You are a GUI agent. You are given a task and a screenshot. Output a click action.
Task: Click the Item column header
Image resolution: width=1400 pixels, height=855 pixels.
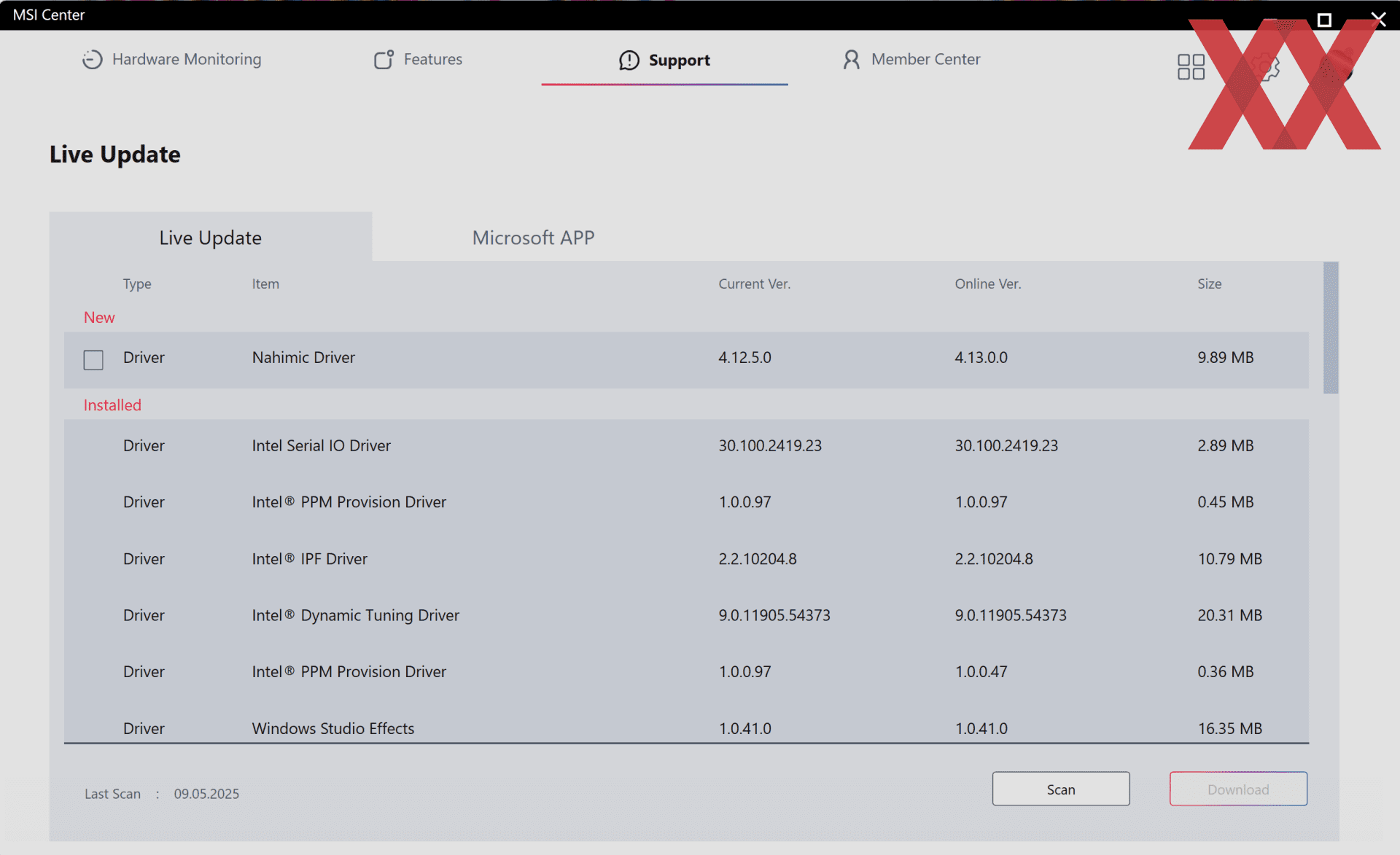pos(265,284)
